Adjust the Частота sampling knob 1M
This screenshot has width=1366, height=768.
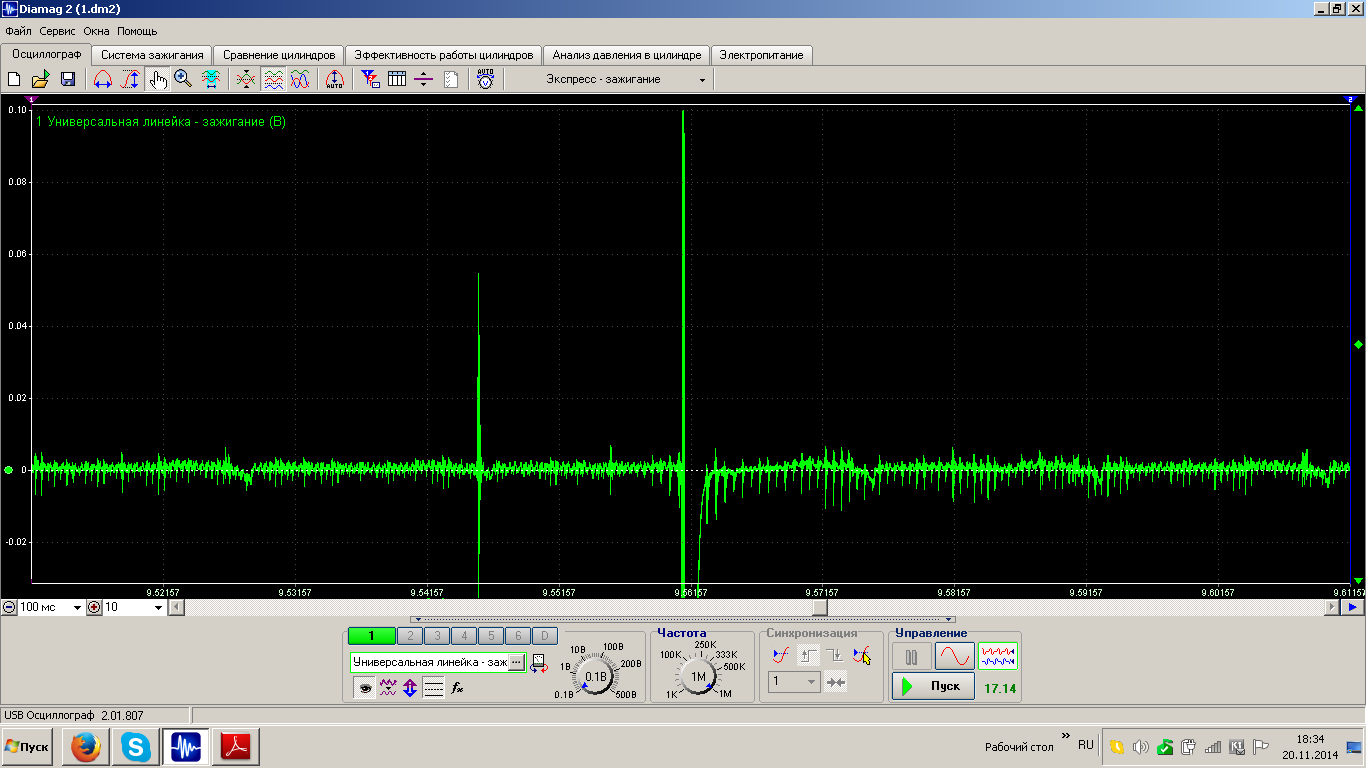(698, 676)
